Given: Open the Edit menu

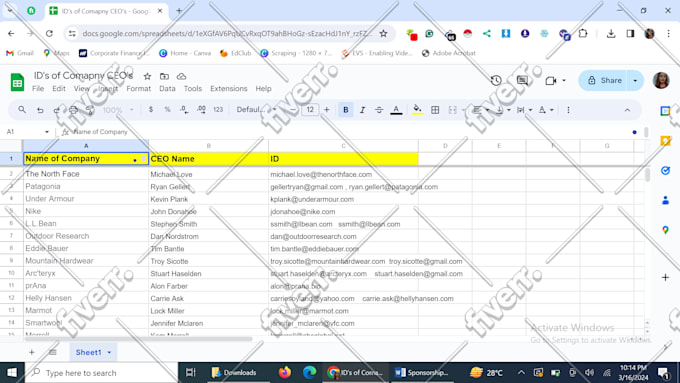Looking at the screenshot, I should click(x=59, y=88).
